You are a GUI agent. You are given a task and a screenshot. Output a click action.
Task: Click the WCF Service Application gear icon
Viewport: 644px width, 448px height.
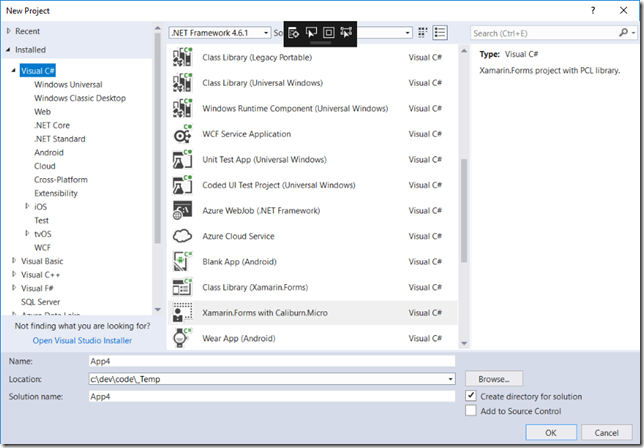click(182, 134)
